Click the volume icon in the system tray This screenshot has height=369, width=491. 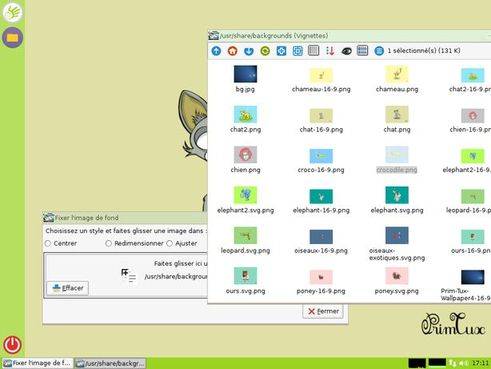464,363
